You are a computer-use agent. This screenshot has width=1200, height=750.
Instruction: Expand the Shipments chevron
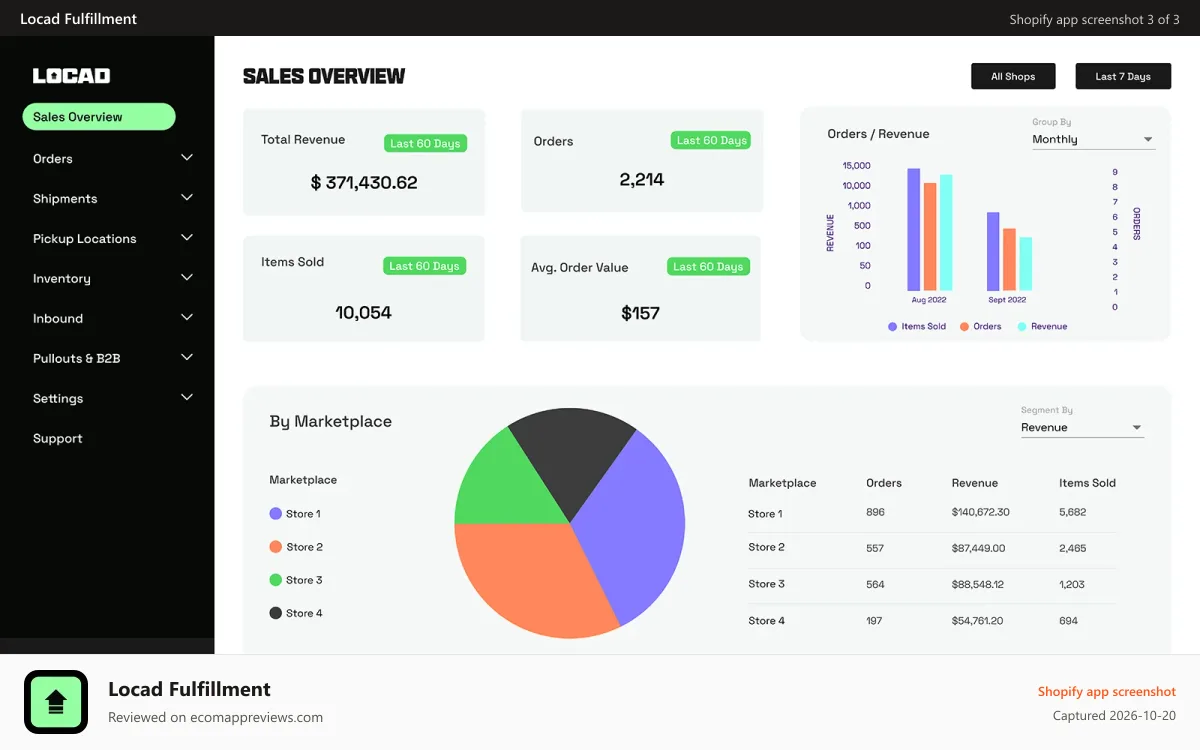(187, 198)
